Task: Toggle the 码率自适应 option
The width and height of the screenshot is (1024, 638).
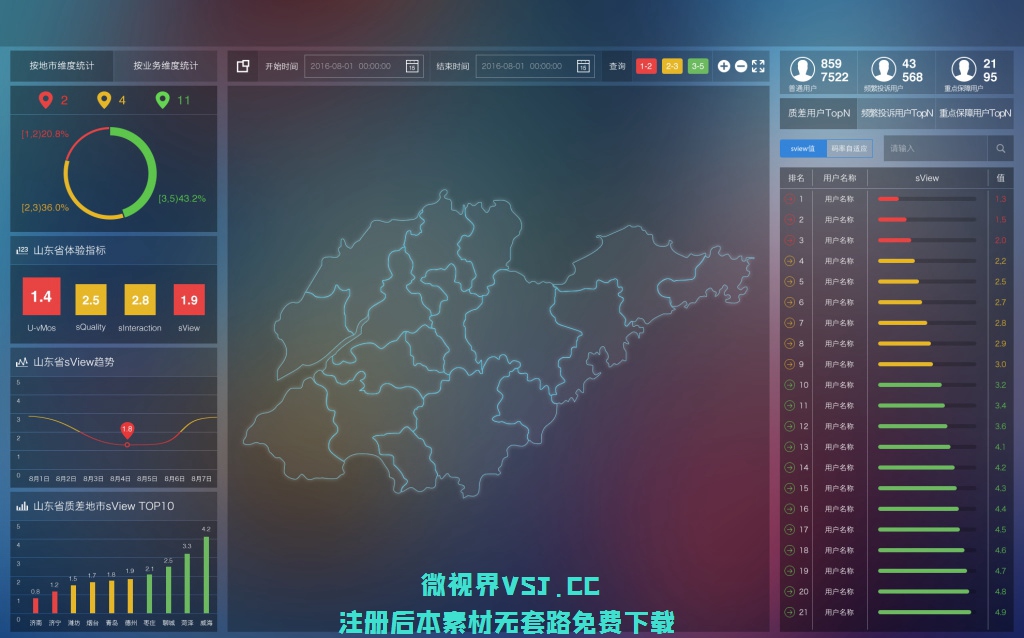Action: tap(850, 149)
